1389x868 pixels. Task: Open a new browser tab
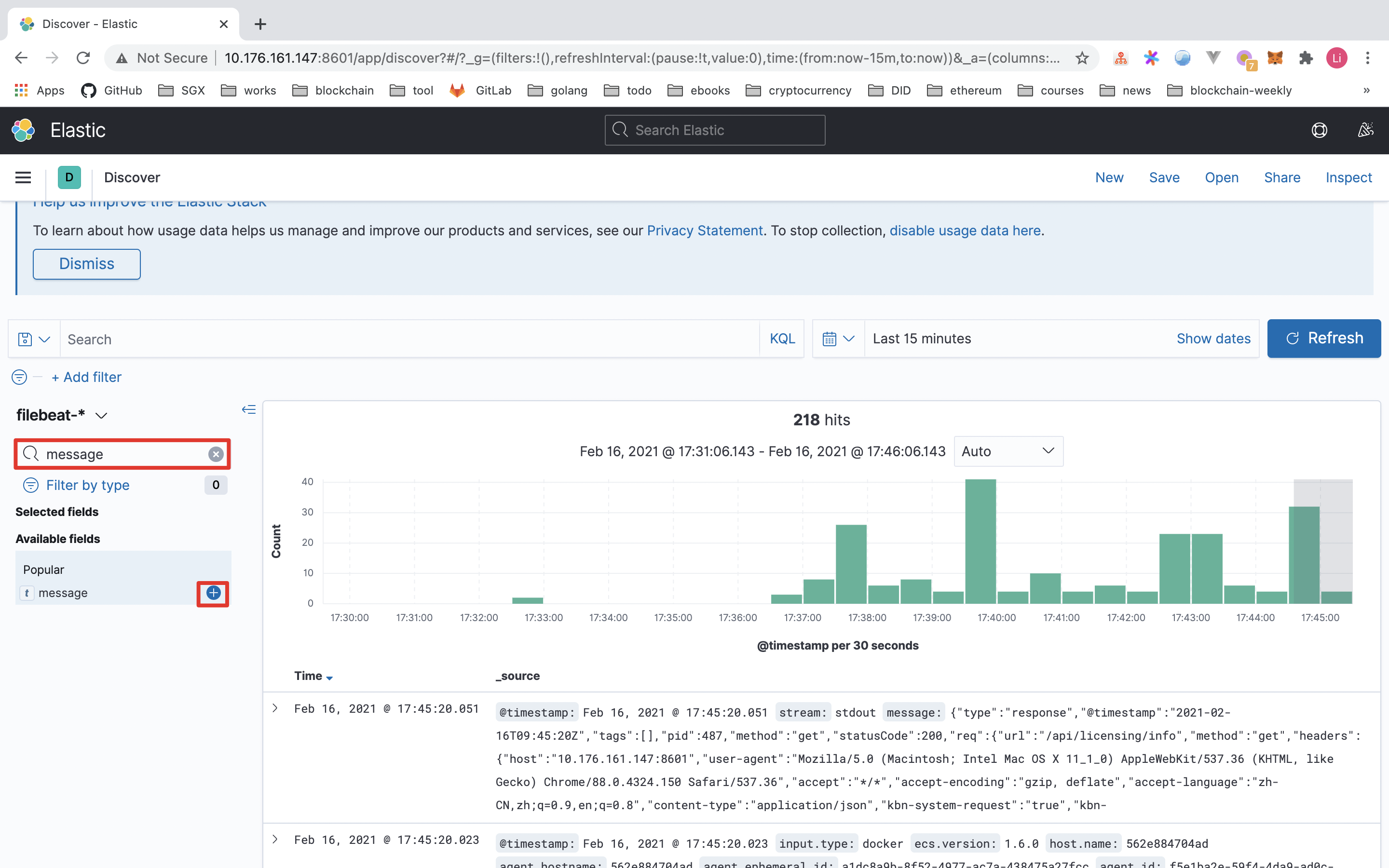tap(260, 24)
